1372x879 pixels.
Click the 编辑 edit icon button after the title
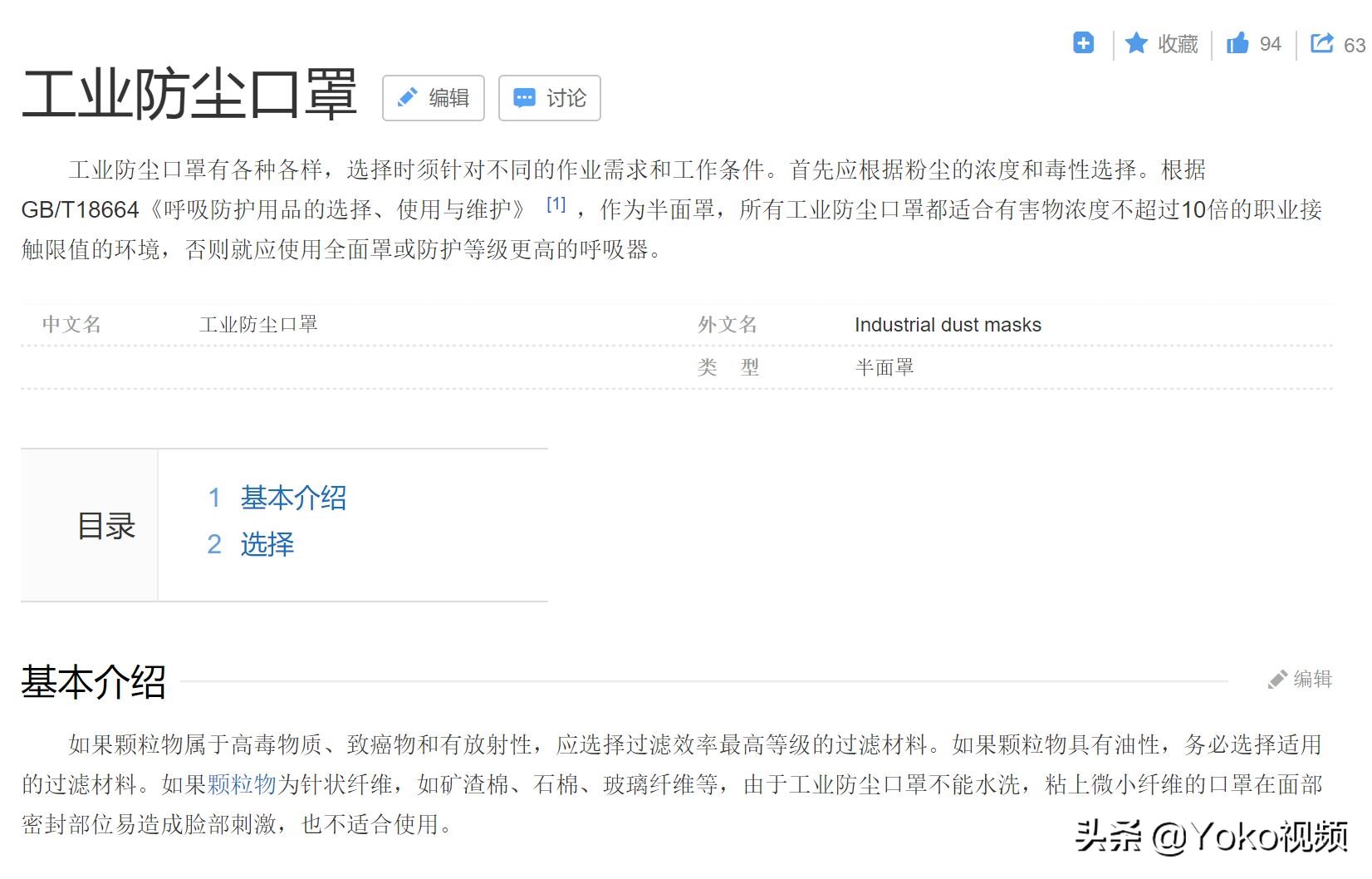(x=433, y=97)
